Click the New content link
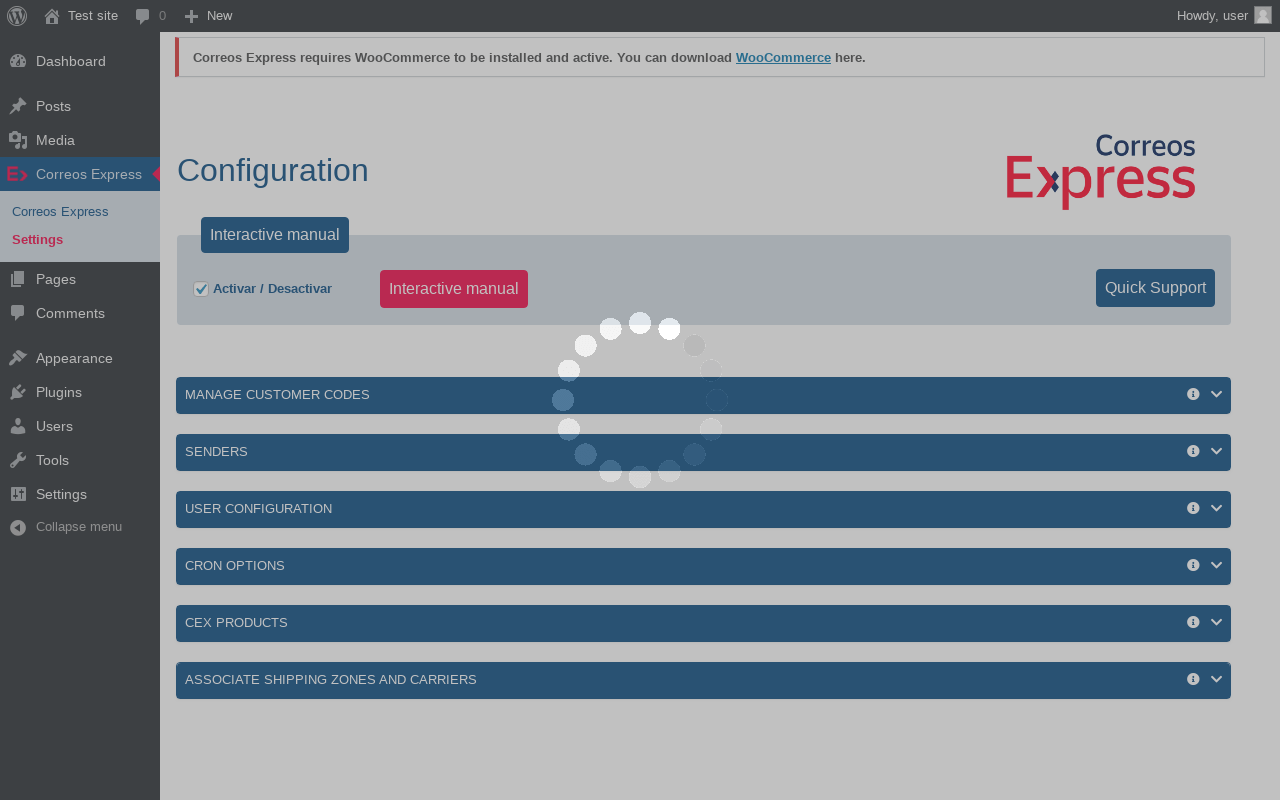 (219, 16)
